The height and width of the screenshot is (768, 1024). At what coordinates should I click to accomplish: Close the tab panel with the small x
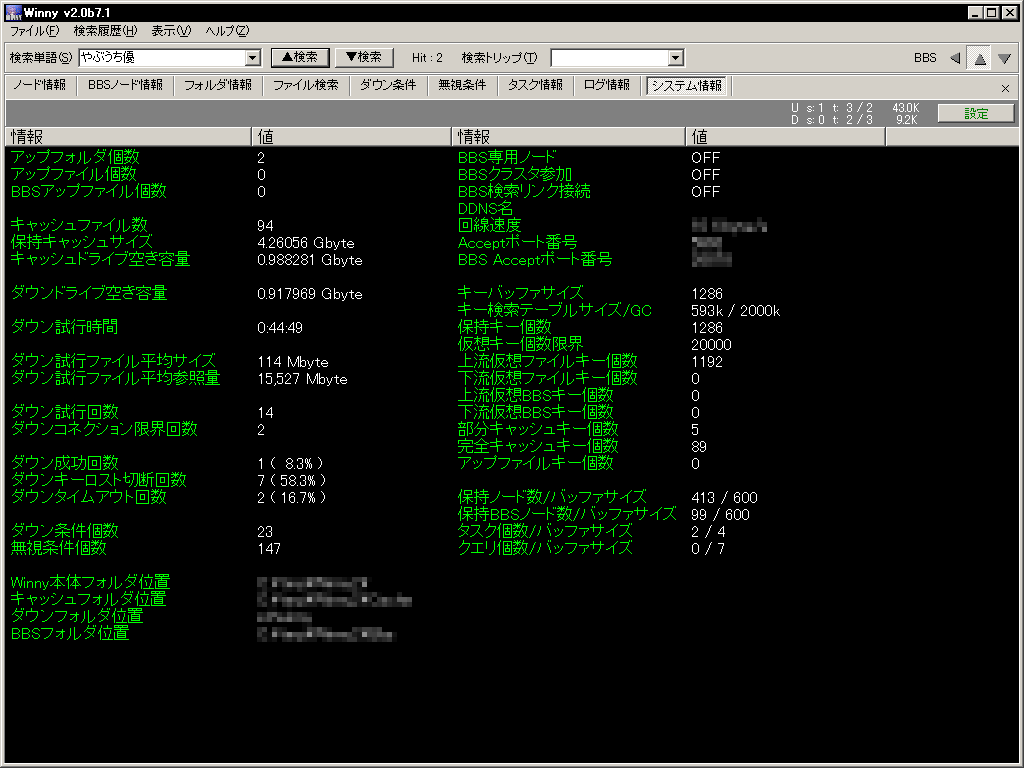click(x=1005, y=88)
